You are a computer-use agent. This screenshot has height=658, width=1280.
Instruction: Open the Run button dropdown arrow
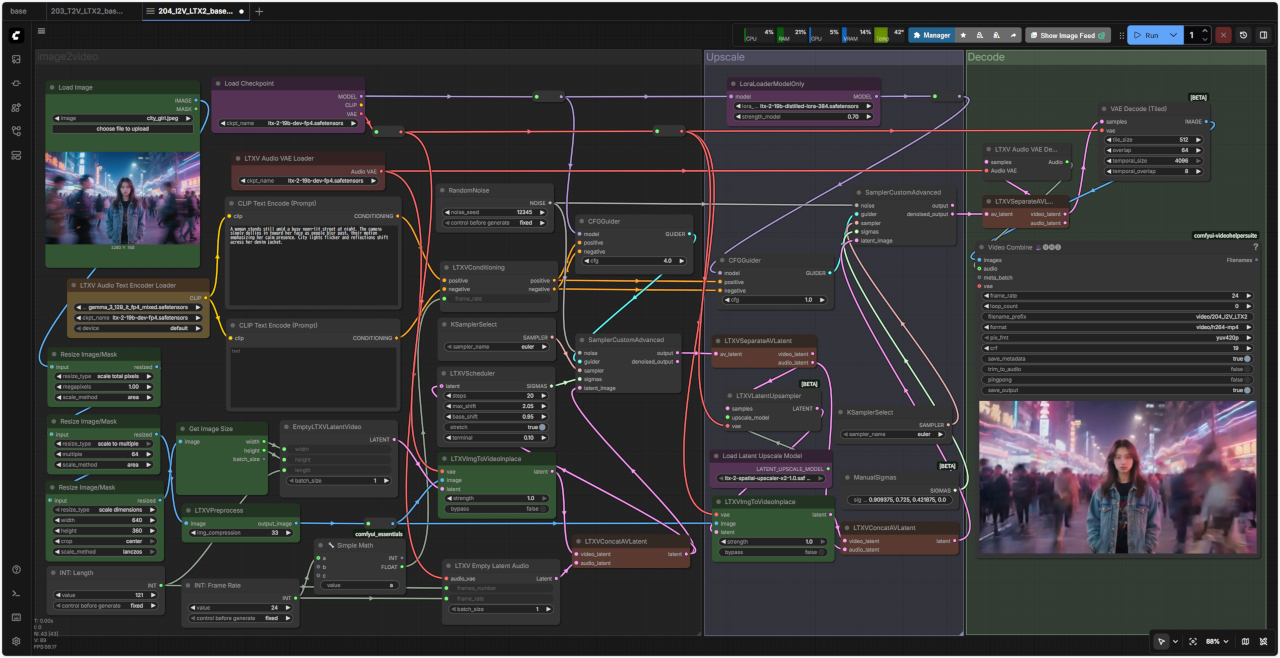1175,35
